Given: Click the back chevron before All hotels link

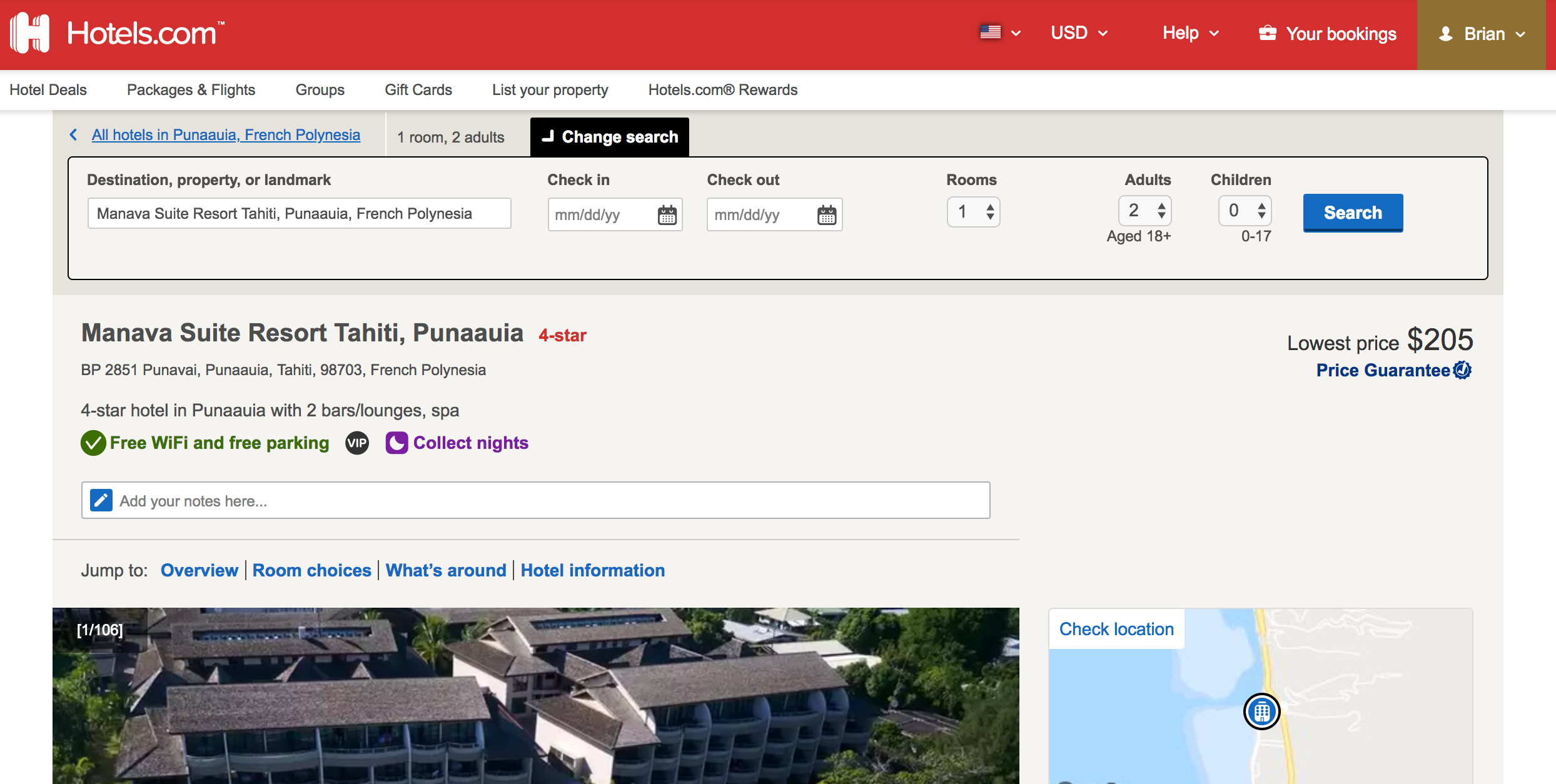Looking at the screenshot, I should tap(74, 134).
